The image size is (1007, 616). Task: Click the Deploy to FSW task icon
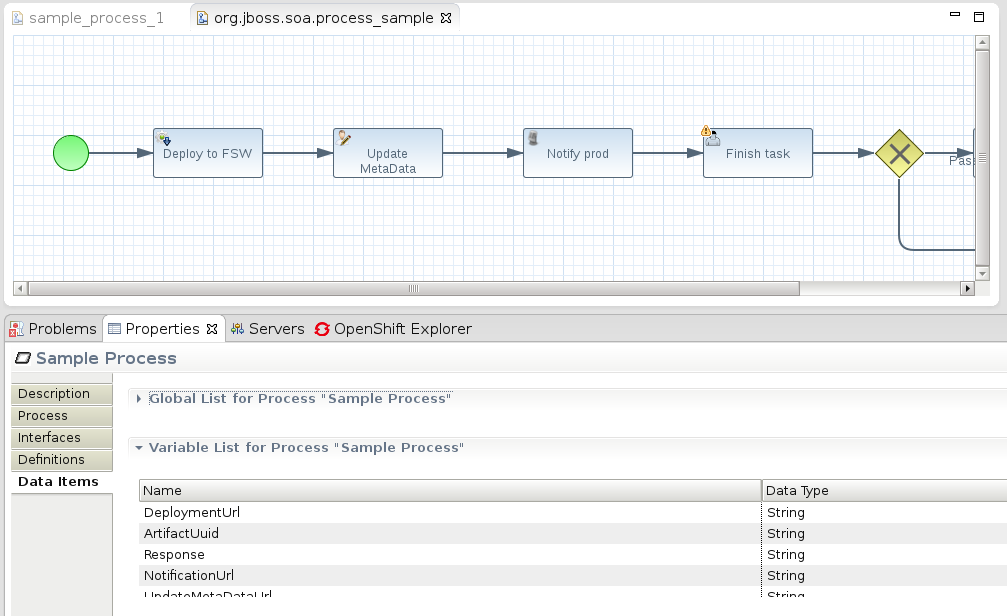163,138
